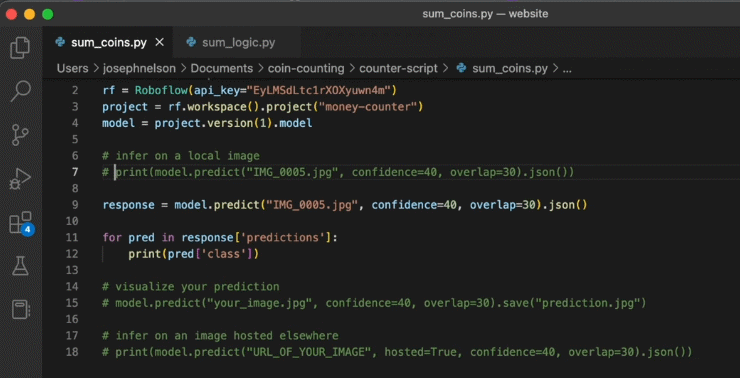Open the Explorer view in activity bar

click(20, 48)
